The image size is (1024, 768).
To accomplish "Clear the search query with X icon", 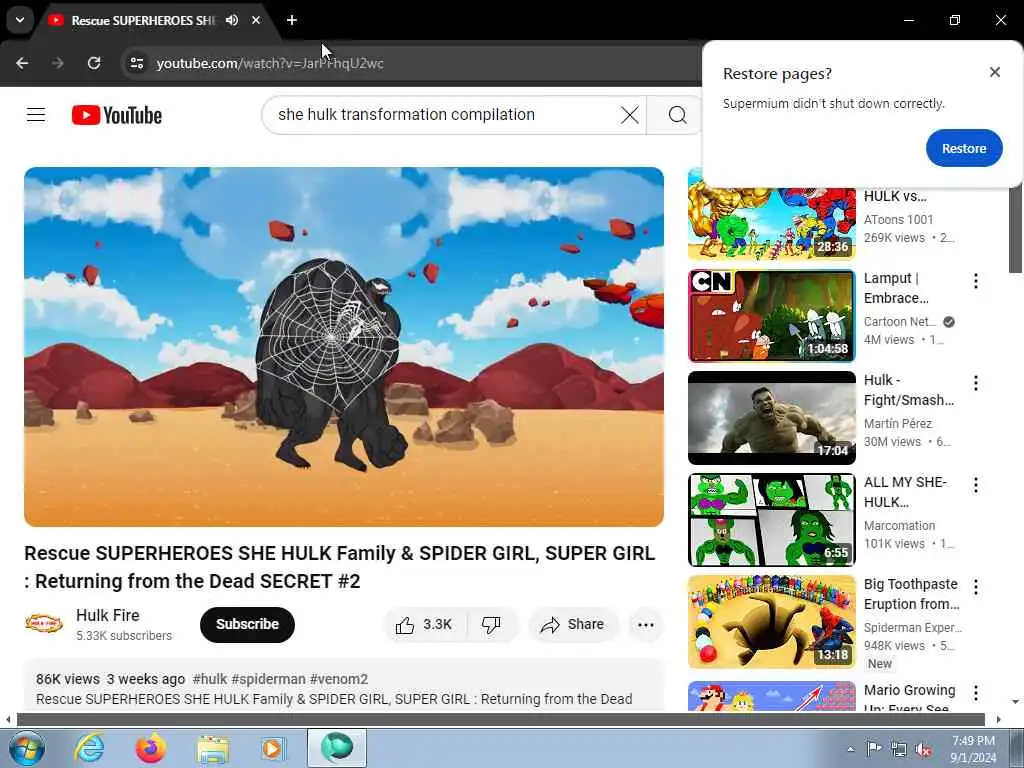I will coord(630,115).
